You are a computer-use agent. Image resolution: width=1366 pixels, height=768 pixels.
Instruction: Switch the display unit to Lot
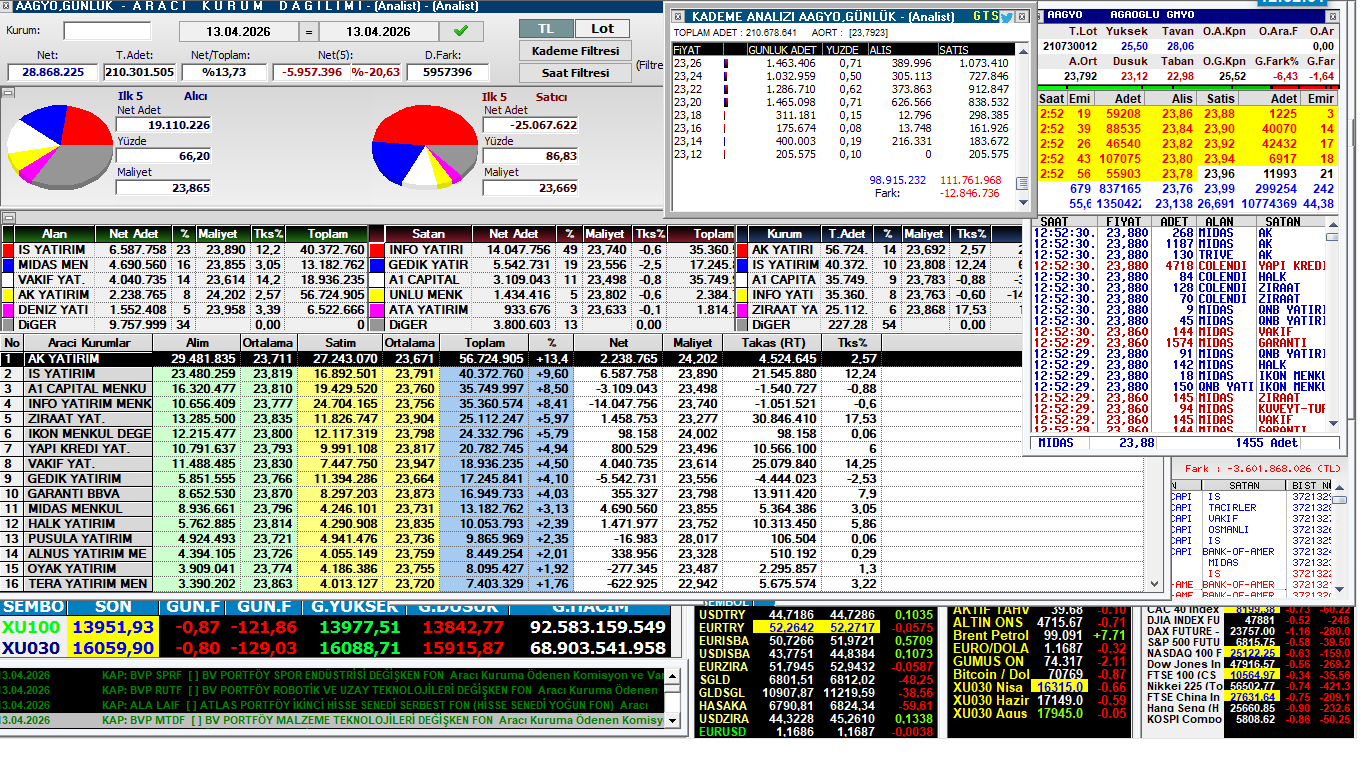[602, 29]
